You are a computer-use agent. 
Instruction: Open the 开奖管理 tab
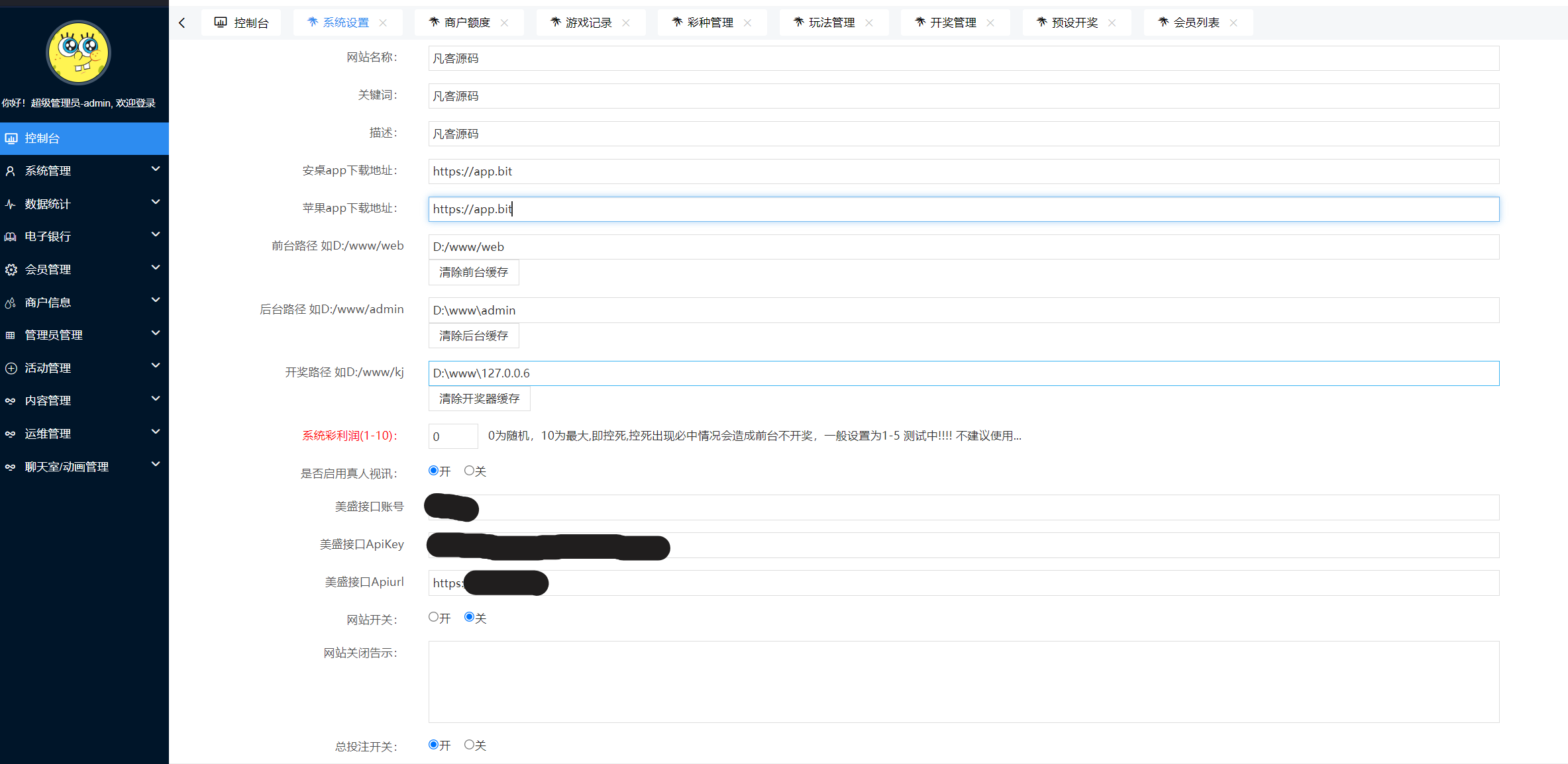[953, 23]
